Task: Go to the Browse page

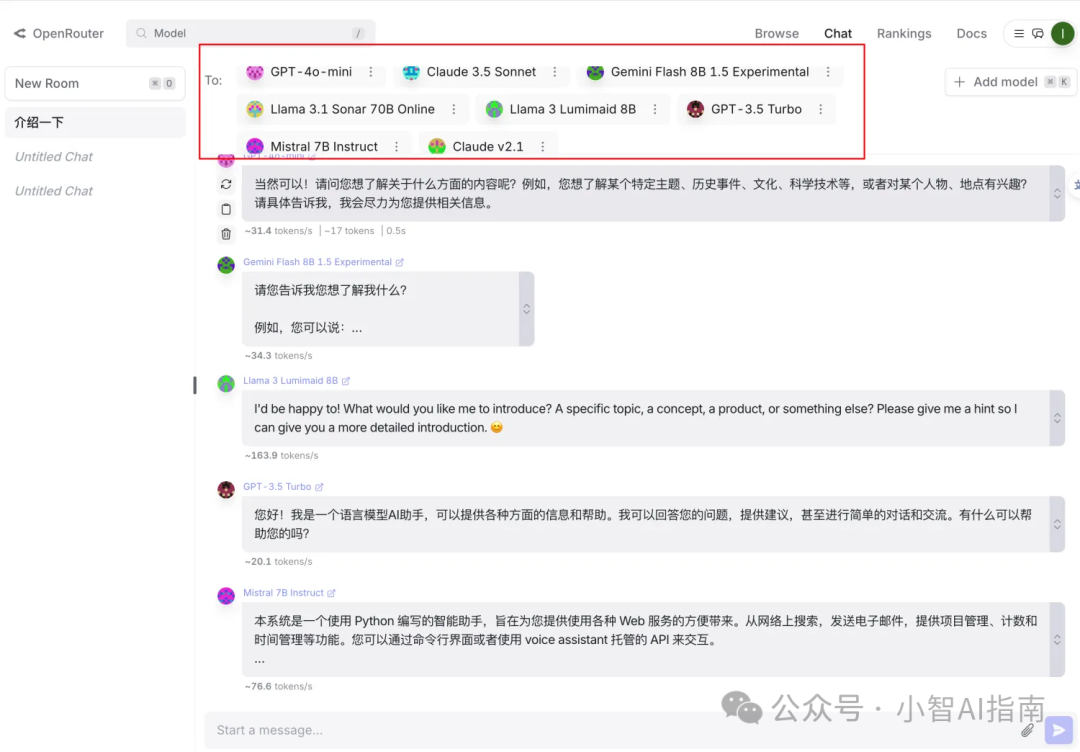Action: (776, 33)
